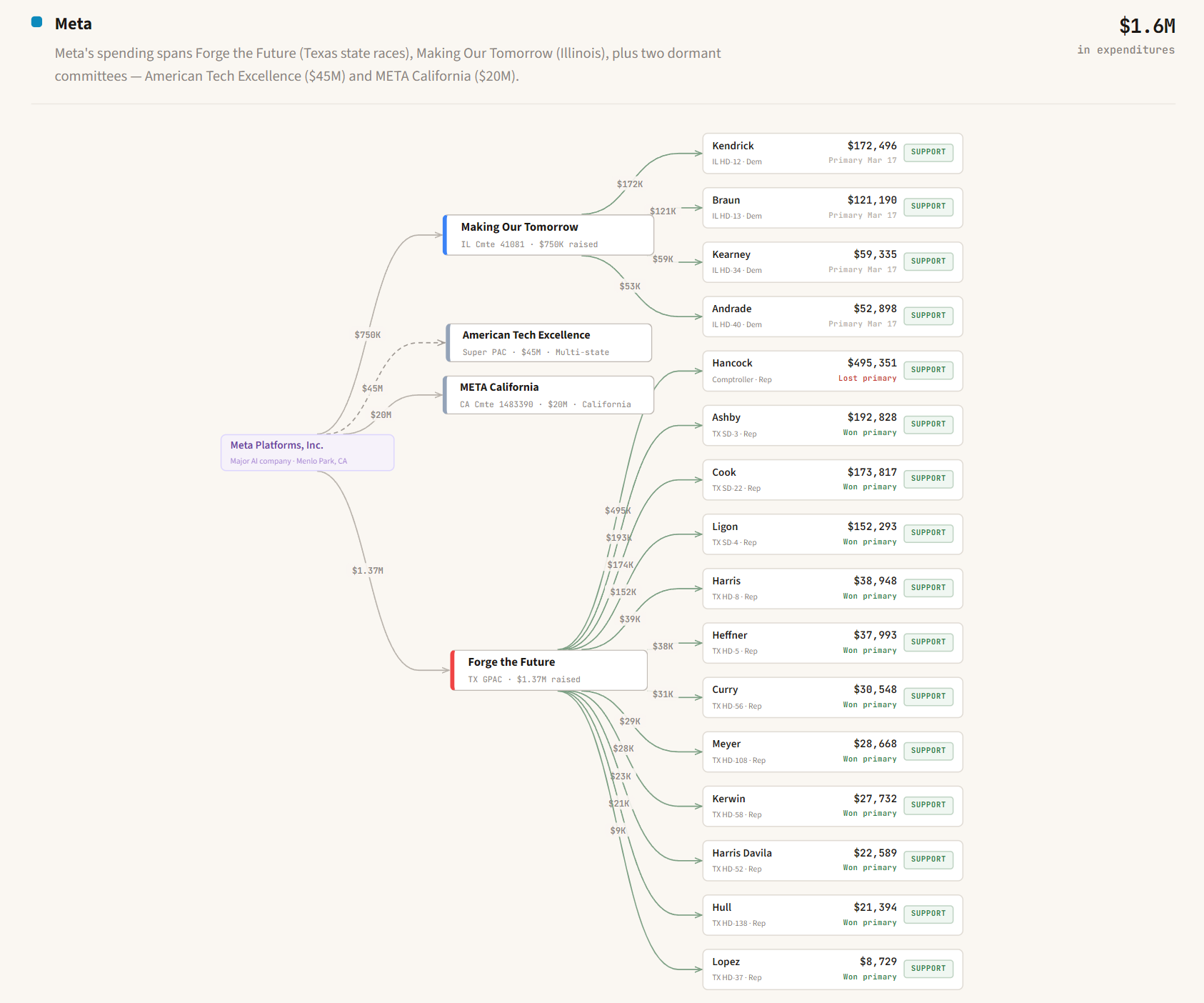Click the blue Meta color square
Screen dimensions: 1204x1003
pos(37,22)
